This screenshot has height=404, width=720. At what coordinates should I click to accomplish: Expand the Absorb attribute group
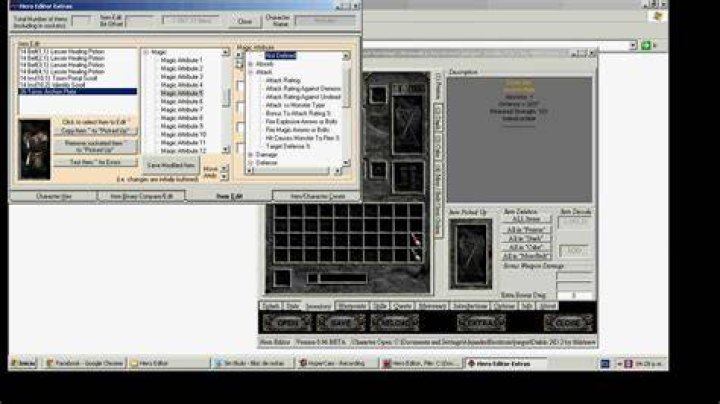251,64
